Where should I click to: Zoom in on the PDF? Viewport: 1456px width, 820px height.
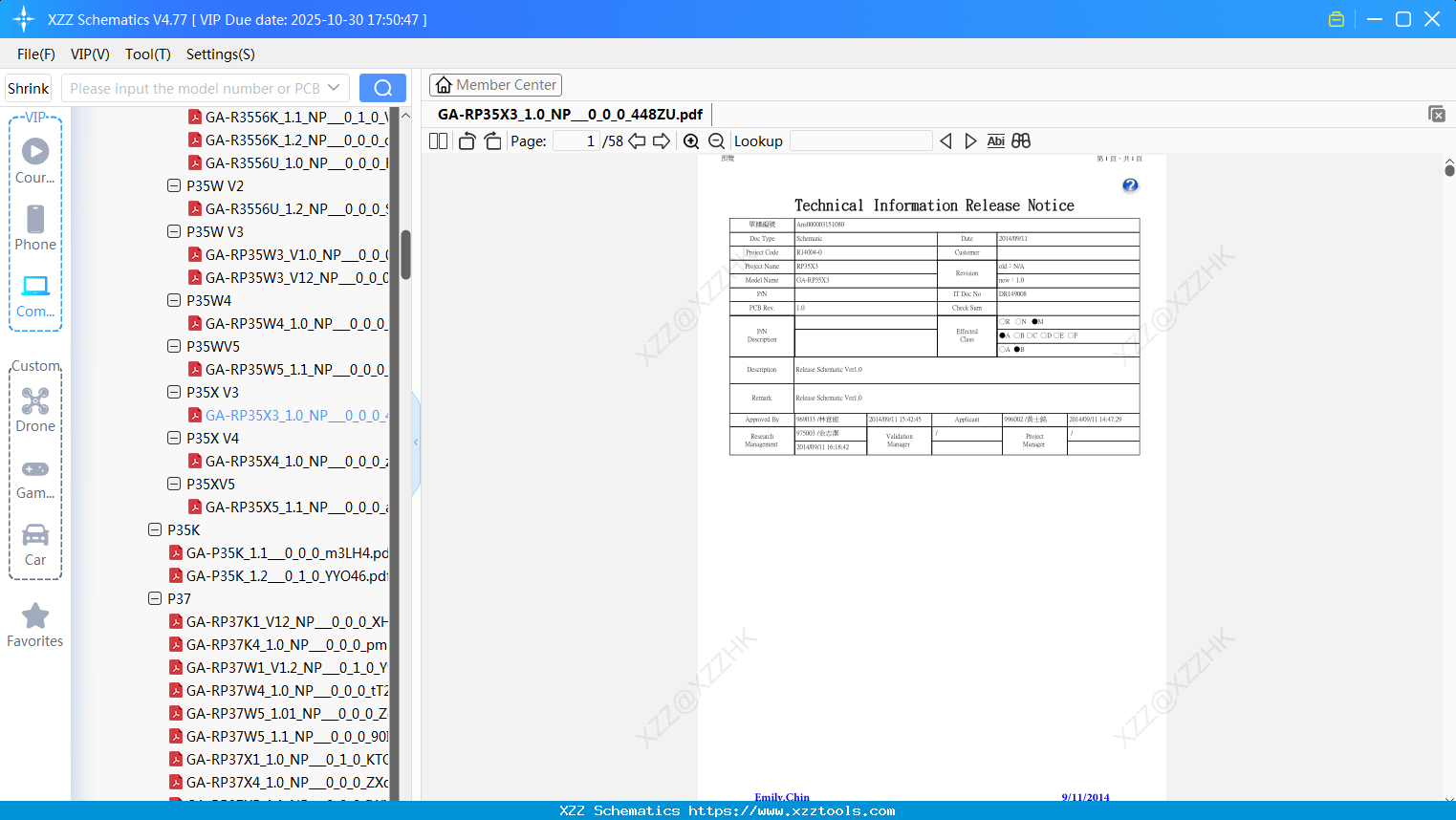691,140
